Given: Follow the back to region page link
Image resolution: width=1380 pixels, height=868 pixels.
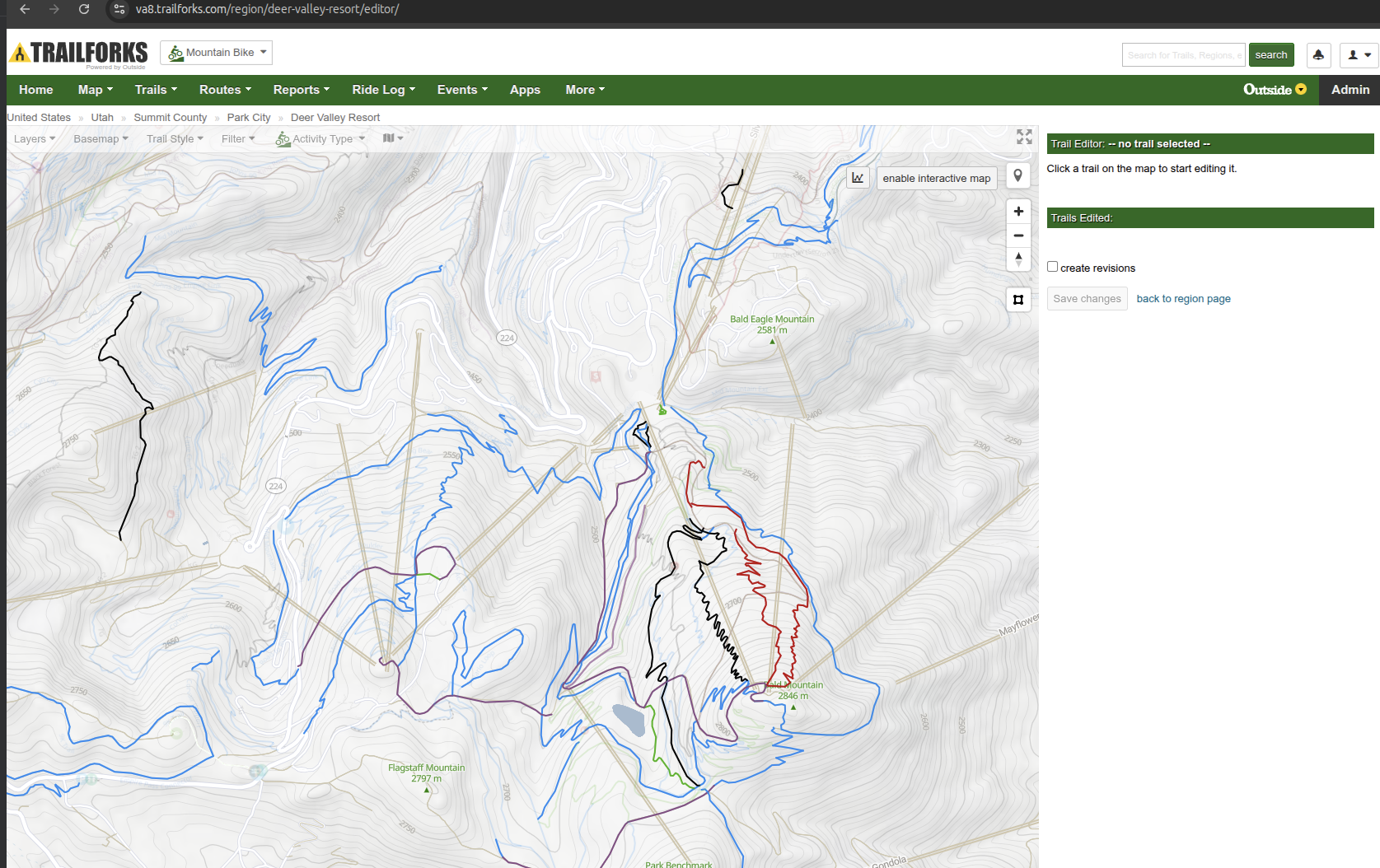Looking at the screenshot, I should coord(1183,299).
